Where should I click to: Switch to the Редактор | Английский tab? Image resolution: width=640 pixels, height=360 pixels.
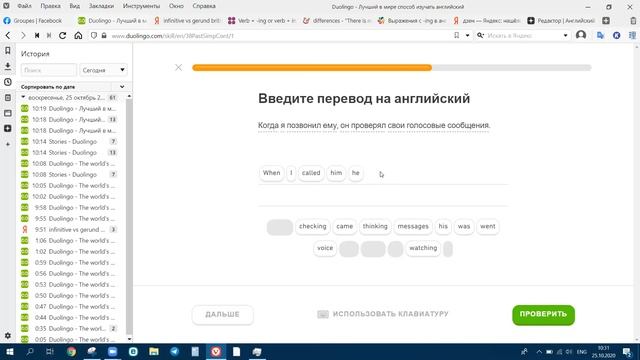tap(561, 20)
